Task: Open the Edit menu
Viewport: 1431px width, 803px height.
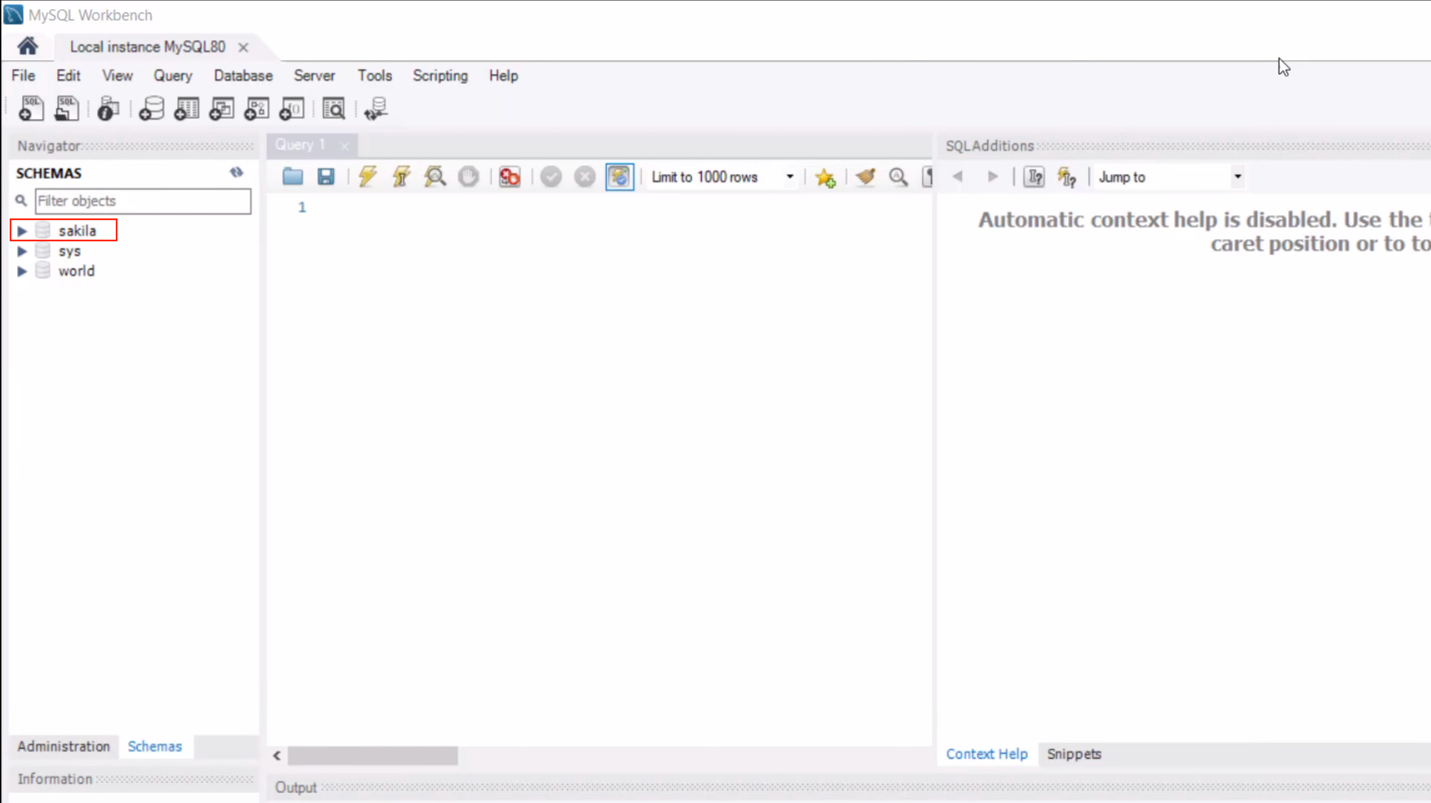Action: 68,75
